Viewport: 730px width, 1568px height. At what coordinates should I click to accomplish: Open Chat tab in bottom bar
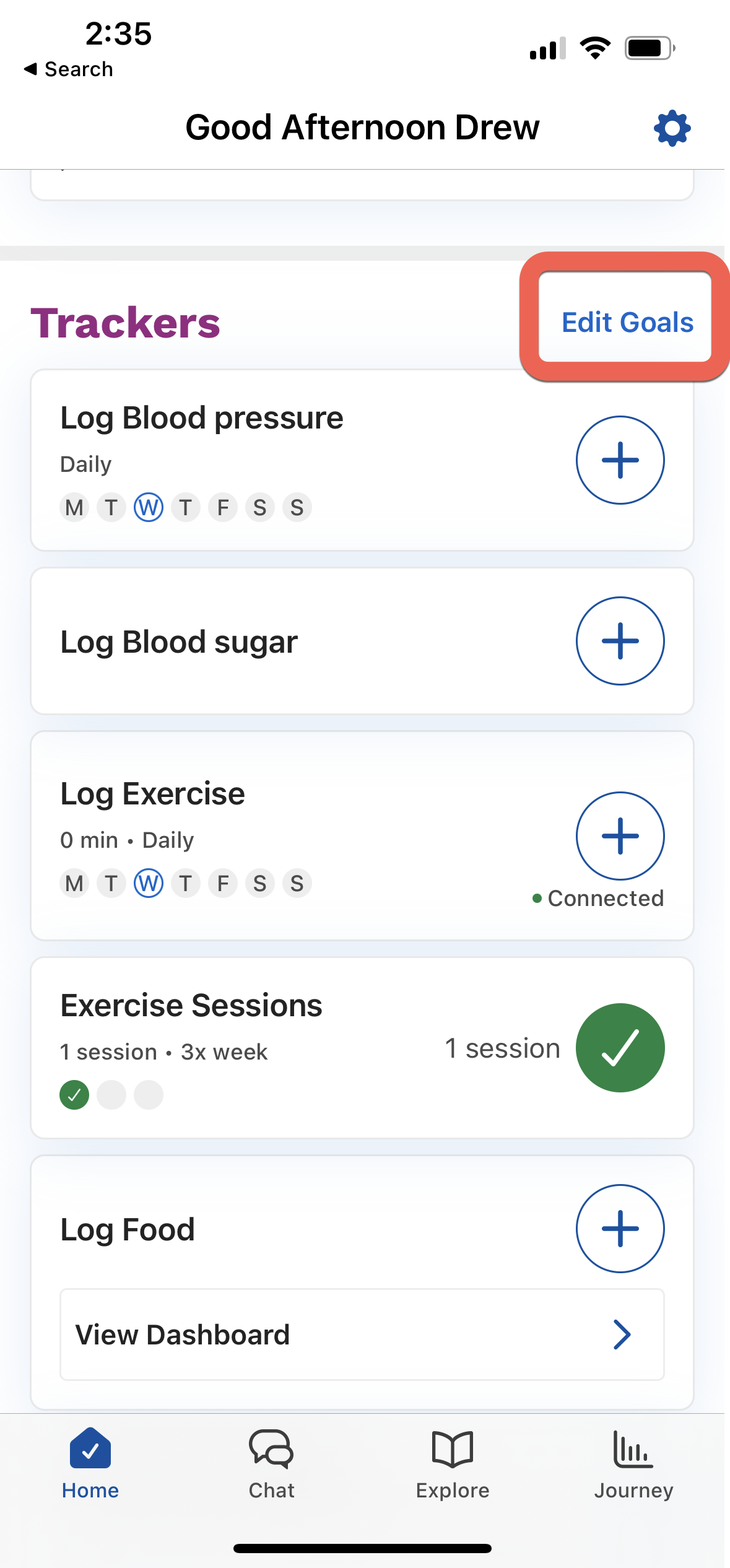pos(271,1465)
